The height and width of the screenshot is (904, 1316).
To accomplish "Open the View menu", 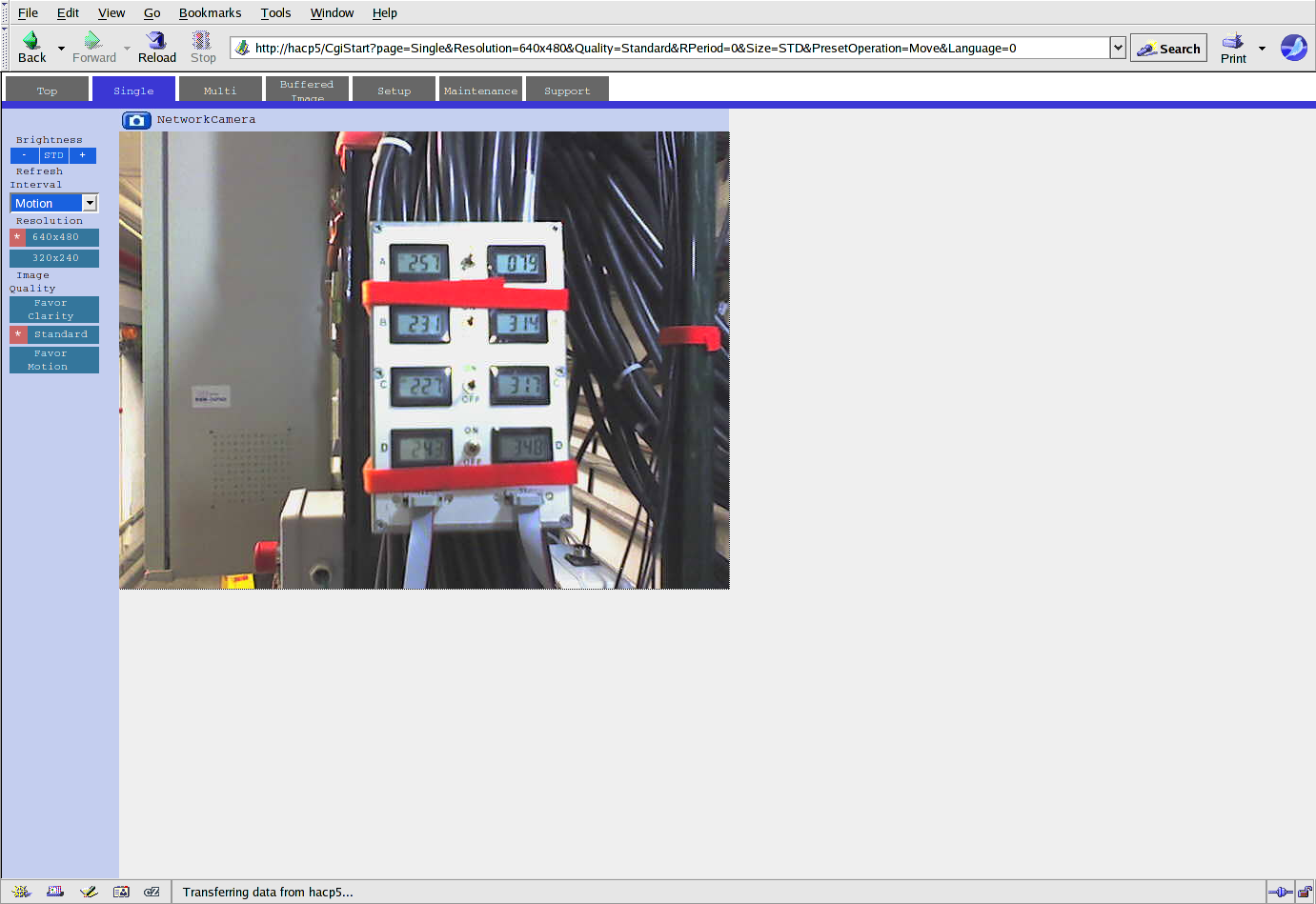I will (111, 12).
